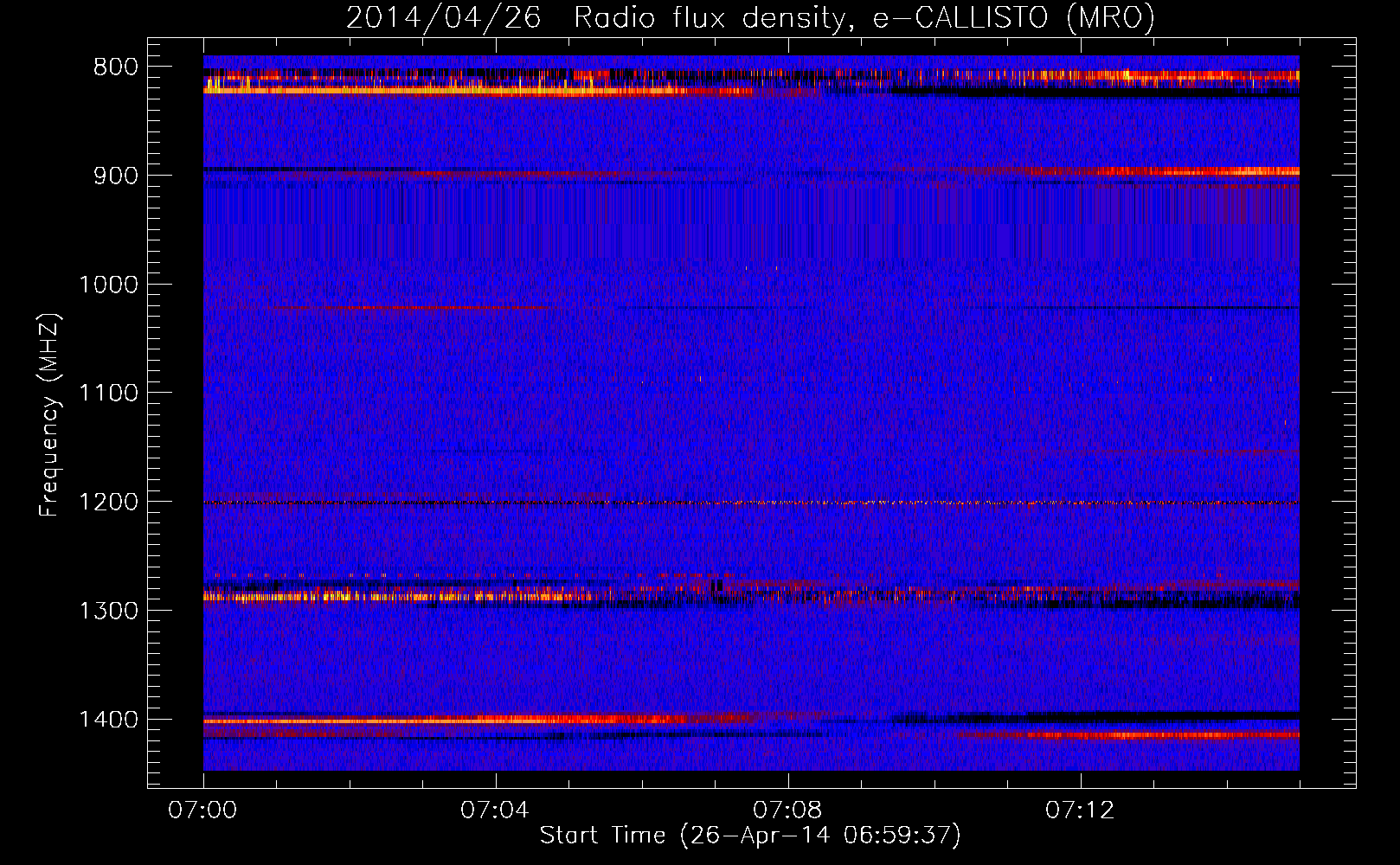1400x865 pixels.
Task: Click the '07:12' time axis label
Action: coord(1080,811)
